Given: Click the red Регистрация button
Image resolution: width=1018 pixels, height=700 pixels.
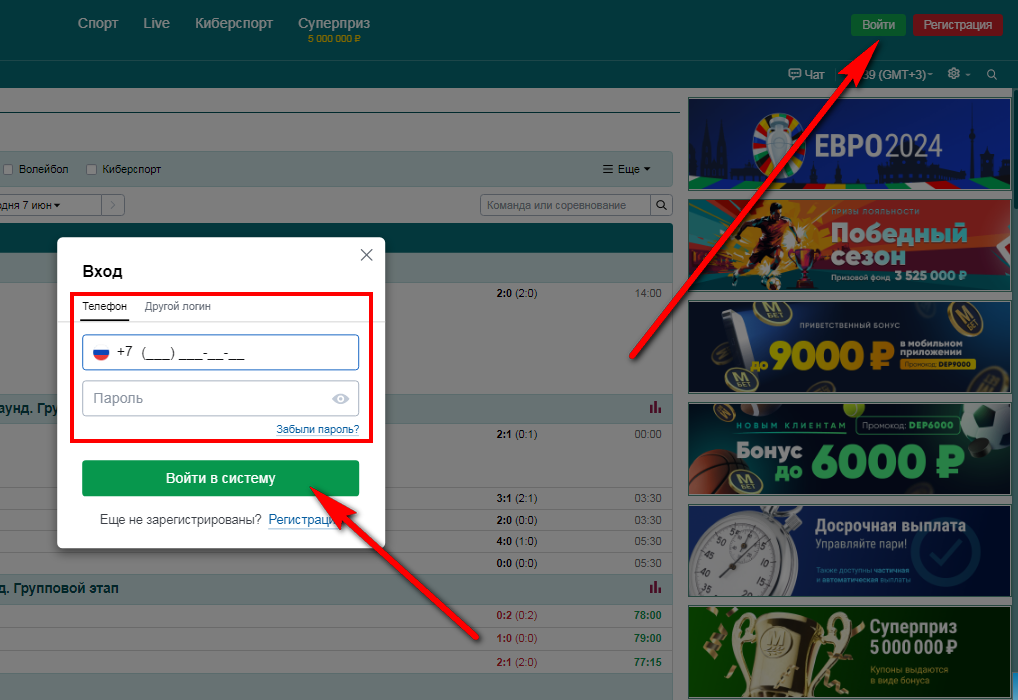Looking at the screenshot, I should click(958, 25).
